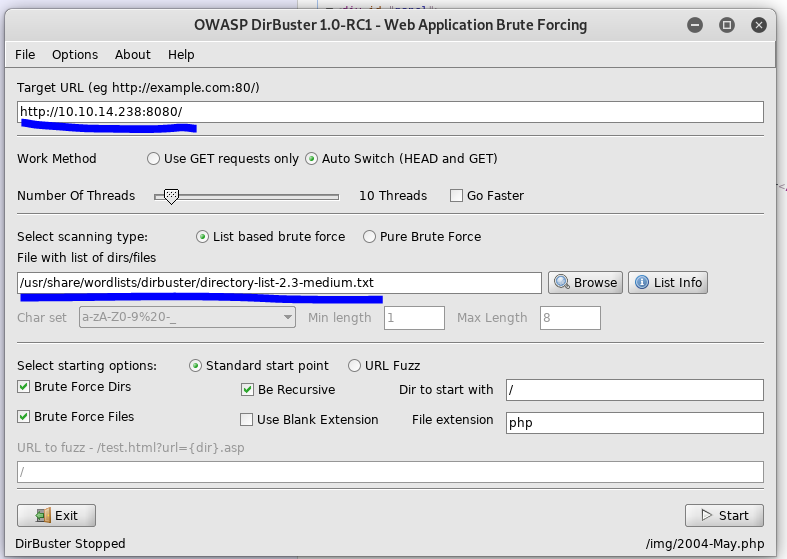787x559 pixels.
Task: Open the Options menu
Action: 75,55
